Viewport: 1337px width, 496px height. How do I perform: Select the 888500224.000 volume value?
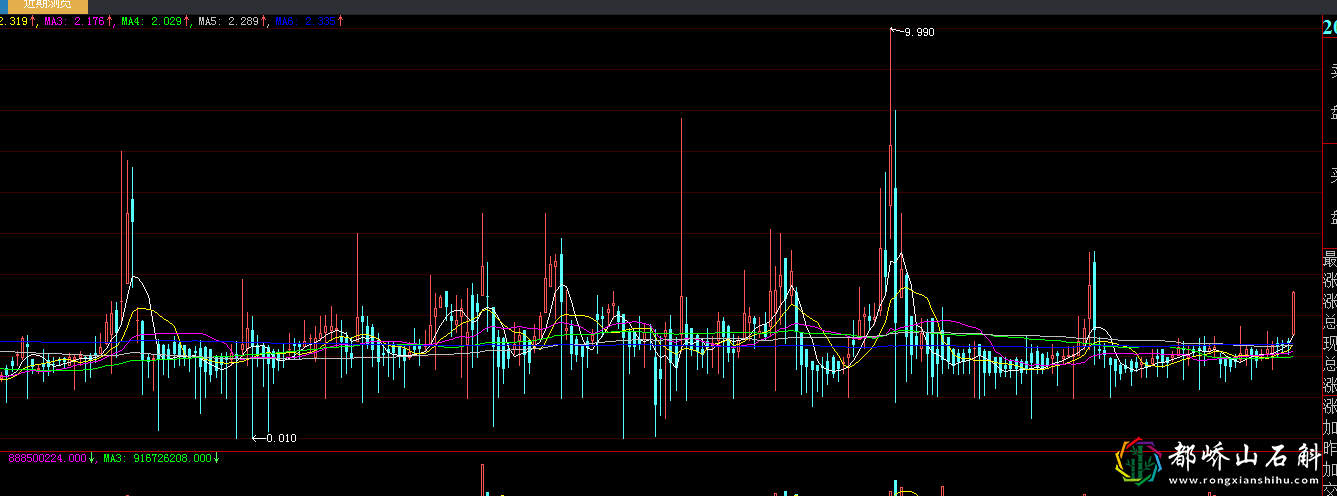(x=48, y=458)
